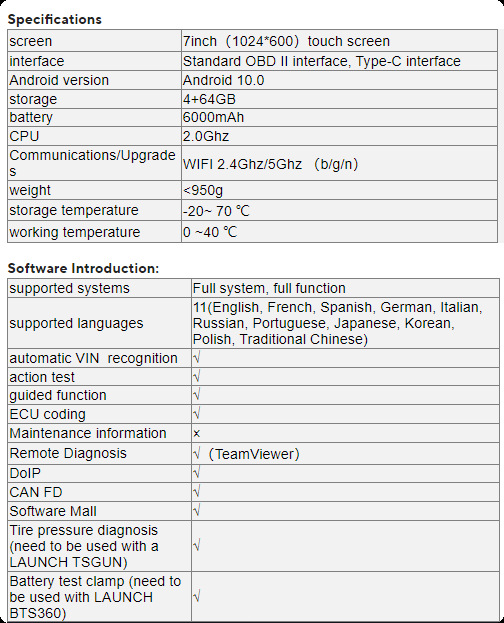
Task: Select the WIFI 2.4Ghz/5Ghz cell
Action: [x=339, y=163]
